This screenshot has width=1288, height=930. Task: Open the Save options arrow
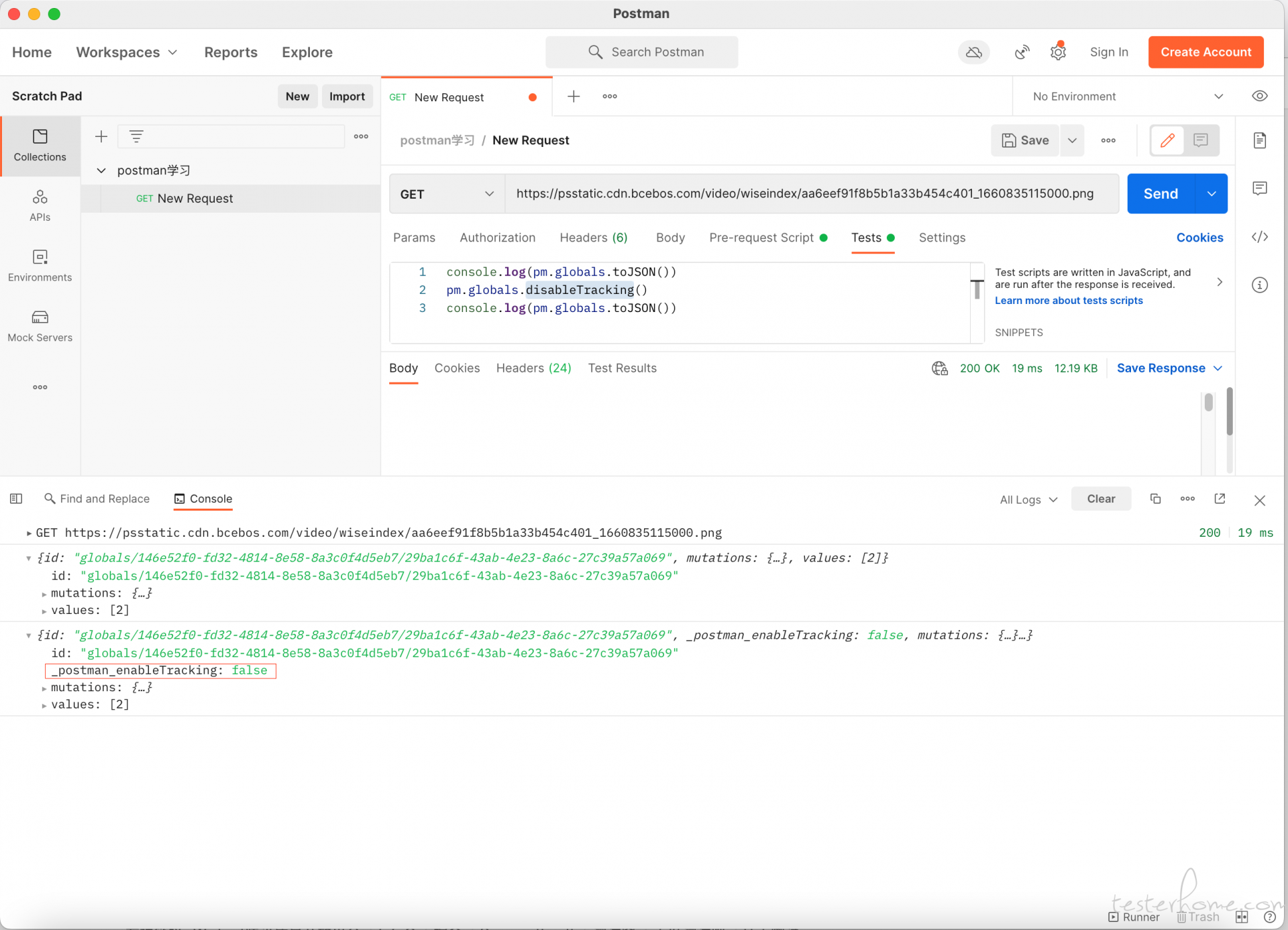(x=1072, y=140)
